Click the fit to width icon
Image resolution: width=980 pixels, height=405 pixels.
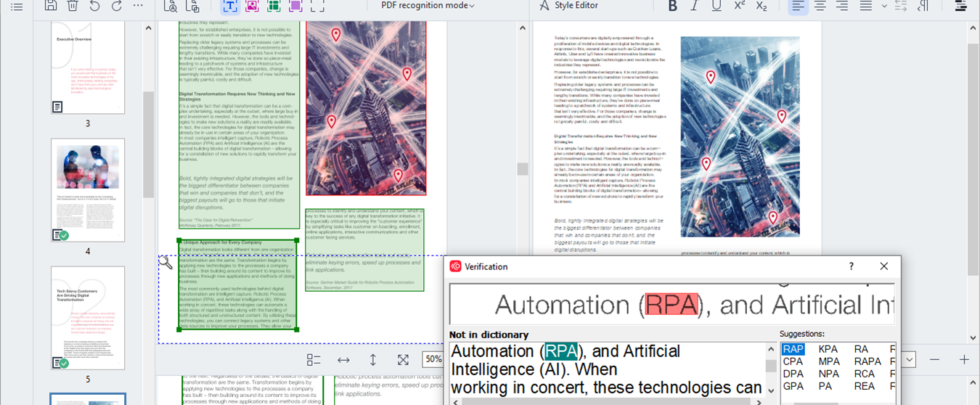(x=343, y=360)
